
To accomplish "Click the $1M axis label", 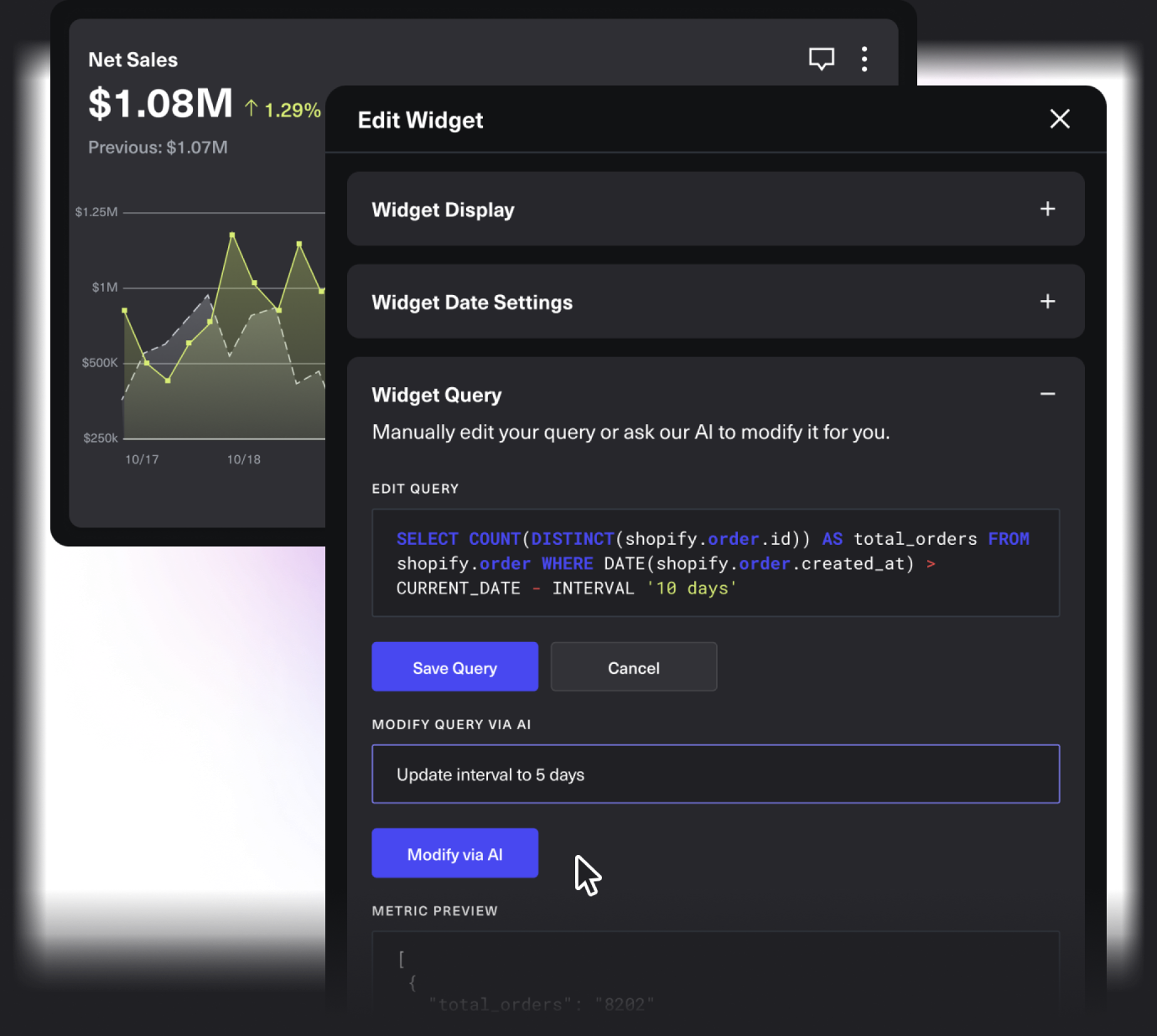I will tap(105, 287).
